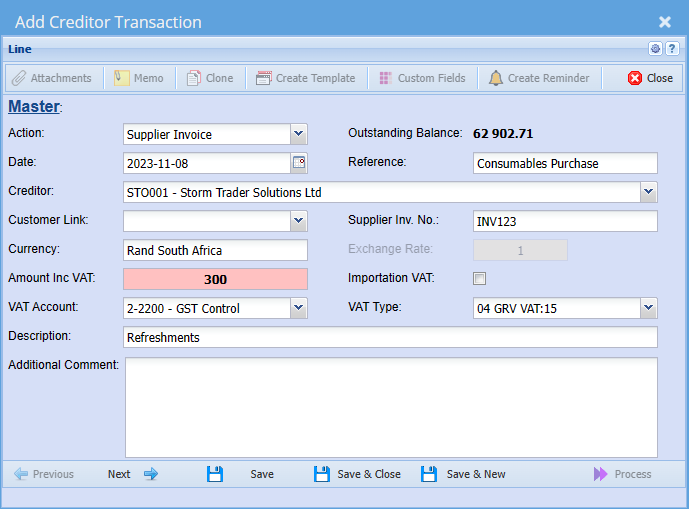Click the Master section heading link
Screen dimensions: 689x509
click(x=34, y=107)
